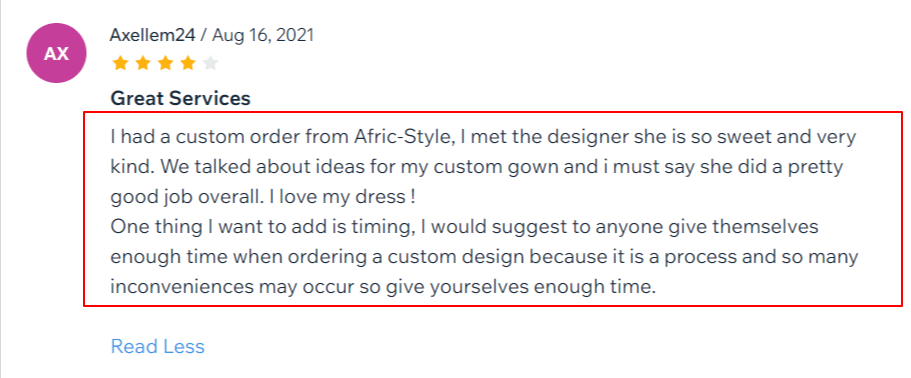Select the first gold rating star
The image size is (911, 378).
coord(120,63)
